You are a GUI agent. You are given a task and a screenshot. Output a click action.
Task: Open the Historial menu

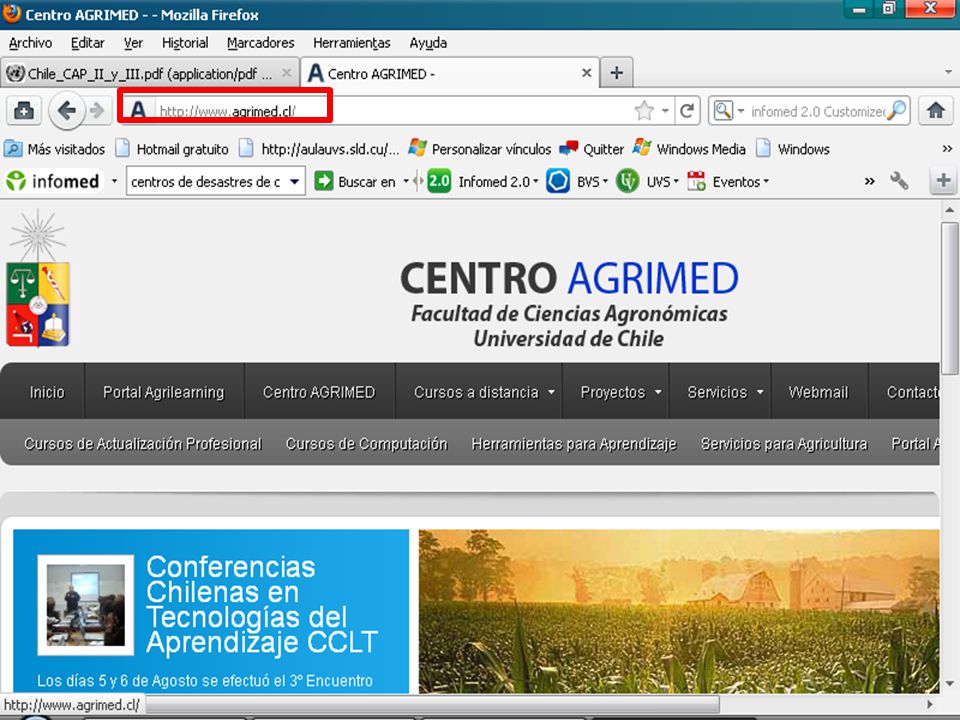pos(185,43)
